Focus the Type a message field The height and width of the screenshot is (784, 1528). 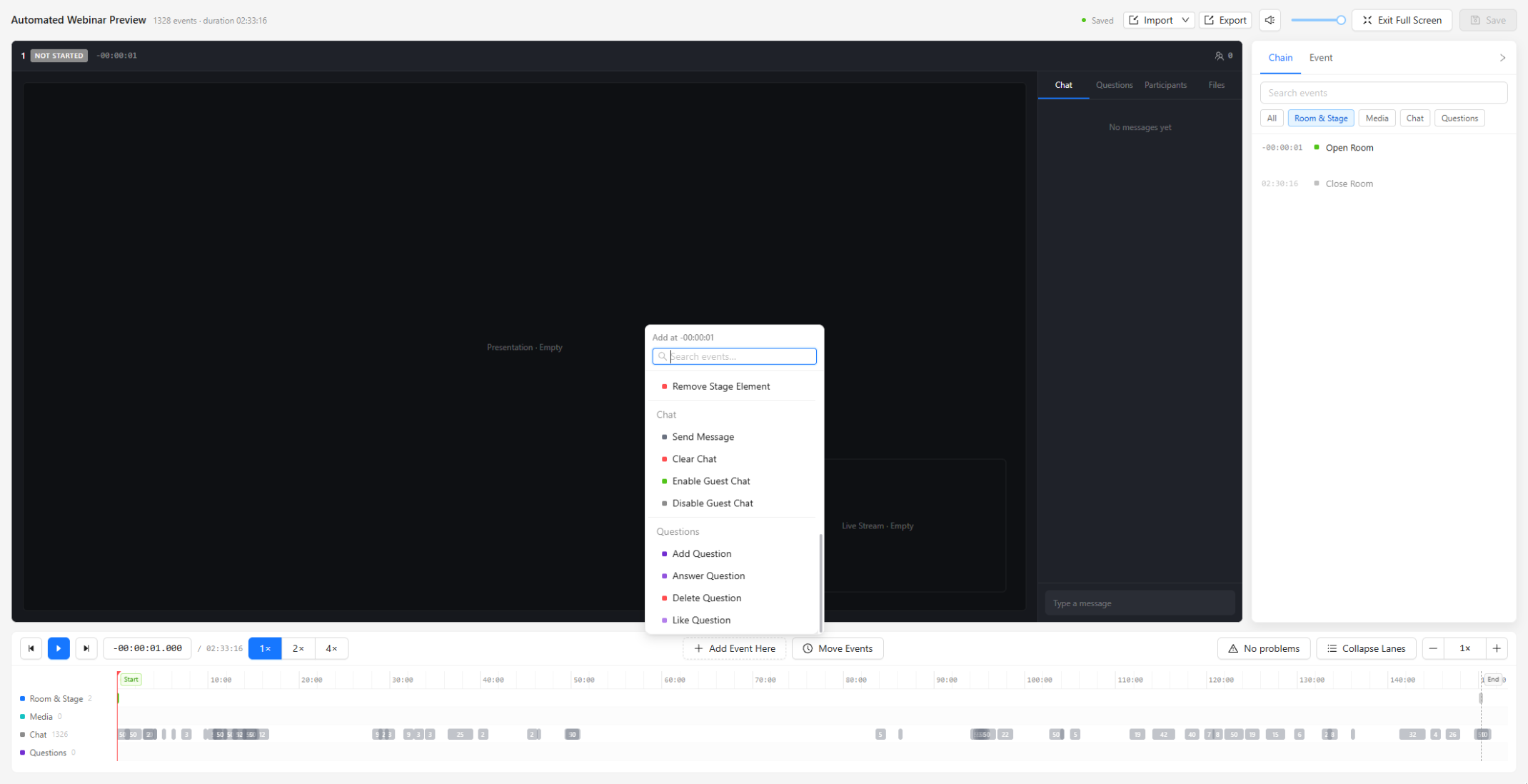pos(1140,603)
